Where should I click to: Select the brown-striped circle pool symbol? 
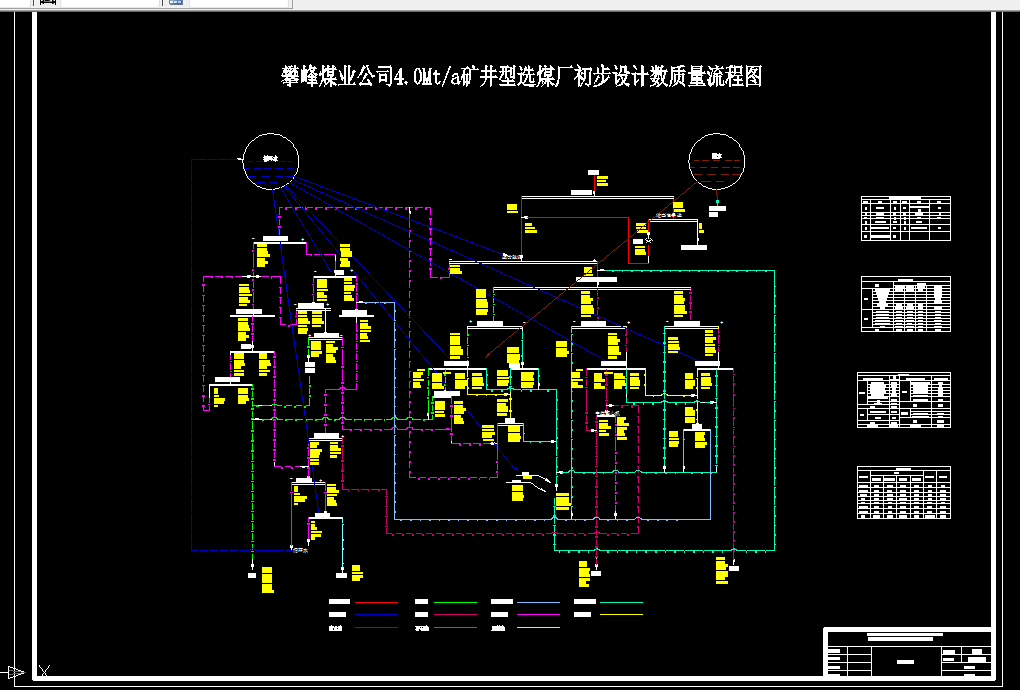(717, 161)
